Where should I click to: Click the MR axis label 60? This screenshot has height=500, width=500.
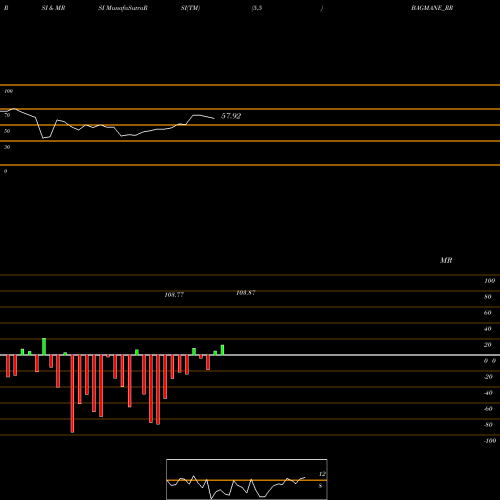point(488,313)
